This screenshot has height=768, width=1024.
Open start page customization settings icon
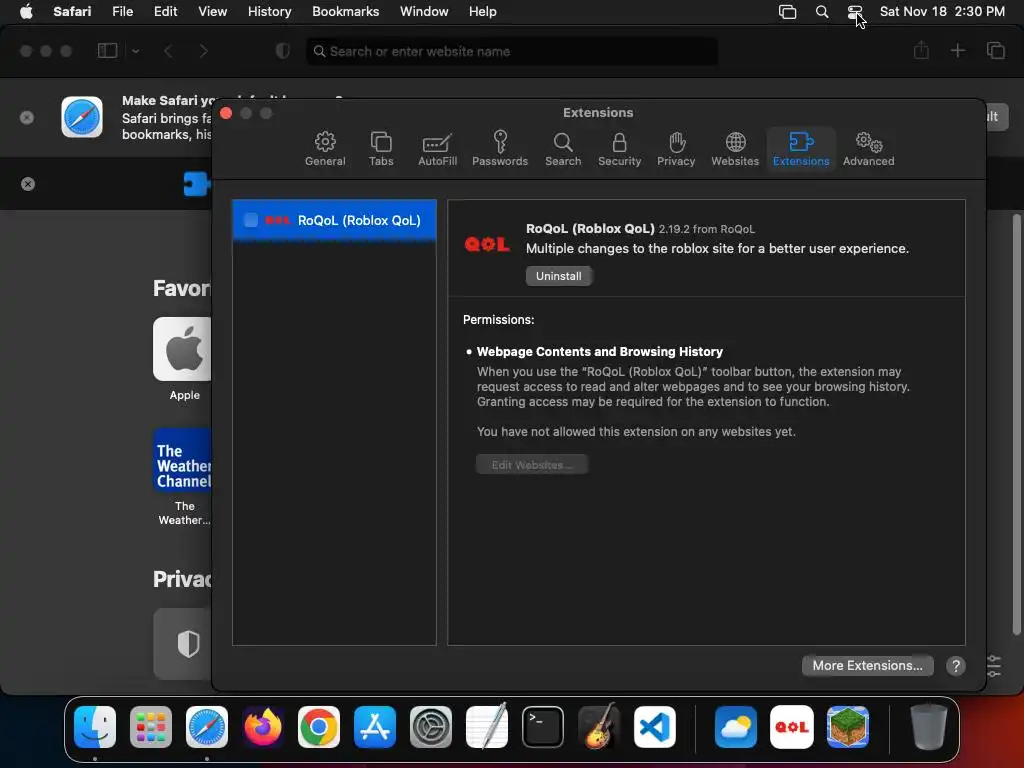tap(993, 666)
